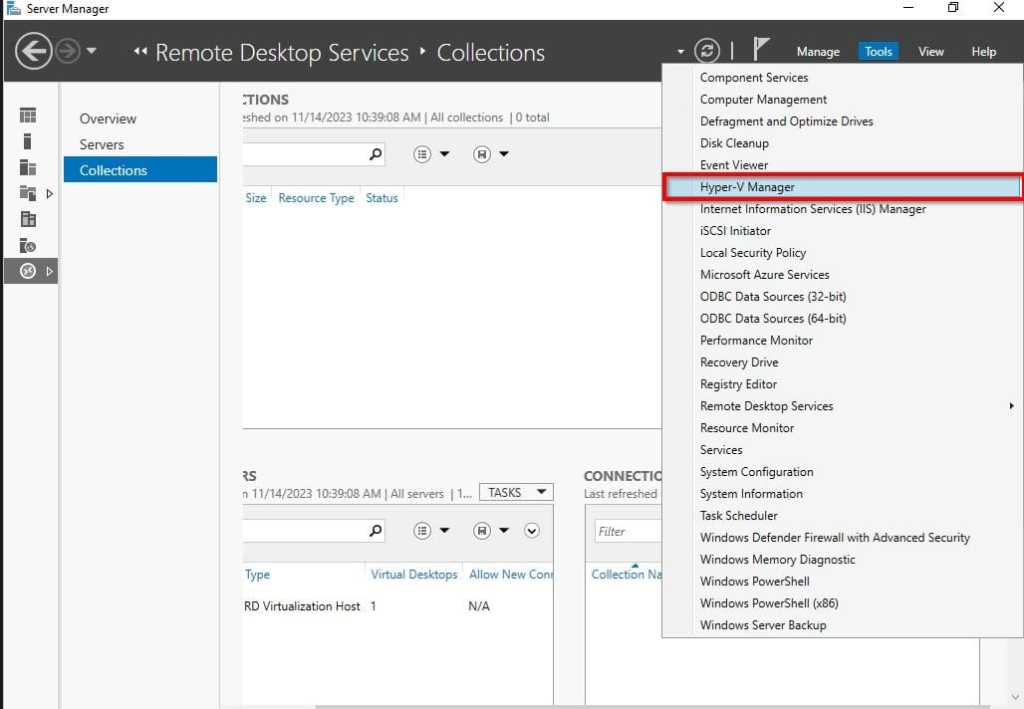Expand the File and Storage Services arrow
Image resolution: width=1024 pixels, height=709 pixels.
pos(50,194)
